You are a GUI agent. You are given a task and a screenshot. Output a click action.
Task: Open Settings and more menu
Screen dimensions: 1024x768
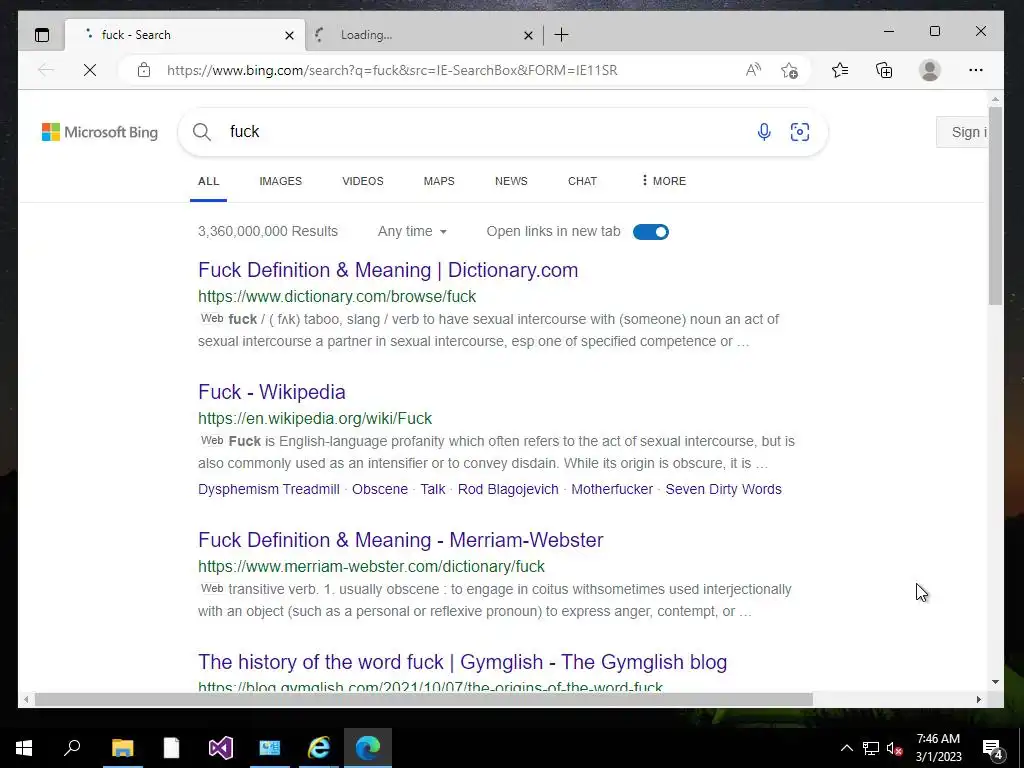point(976,70)
